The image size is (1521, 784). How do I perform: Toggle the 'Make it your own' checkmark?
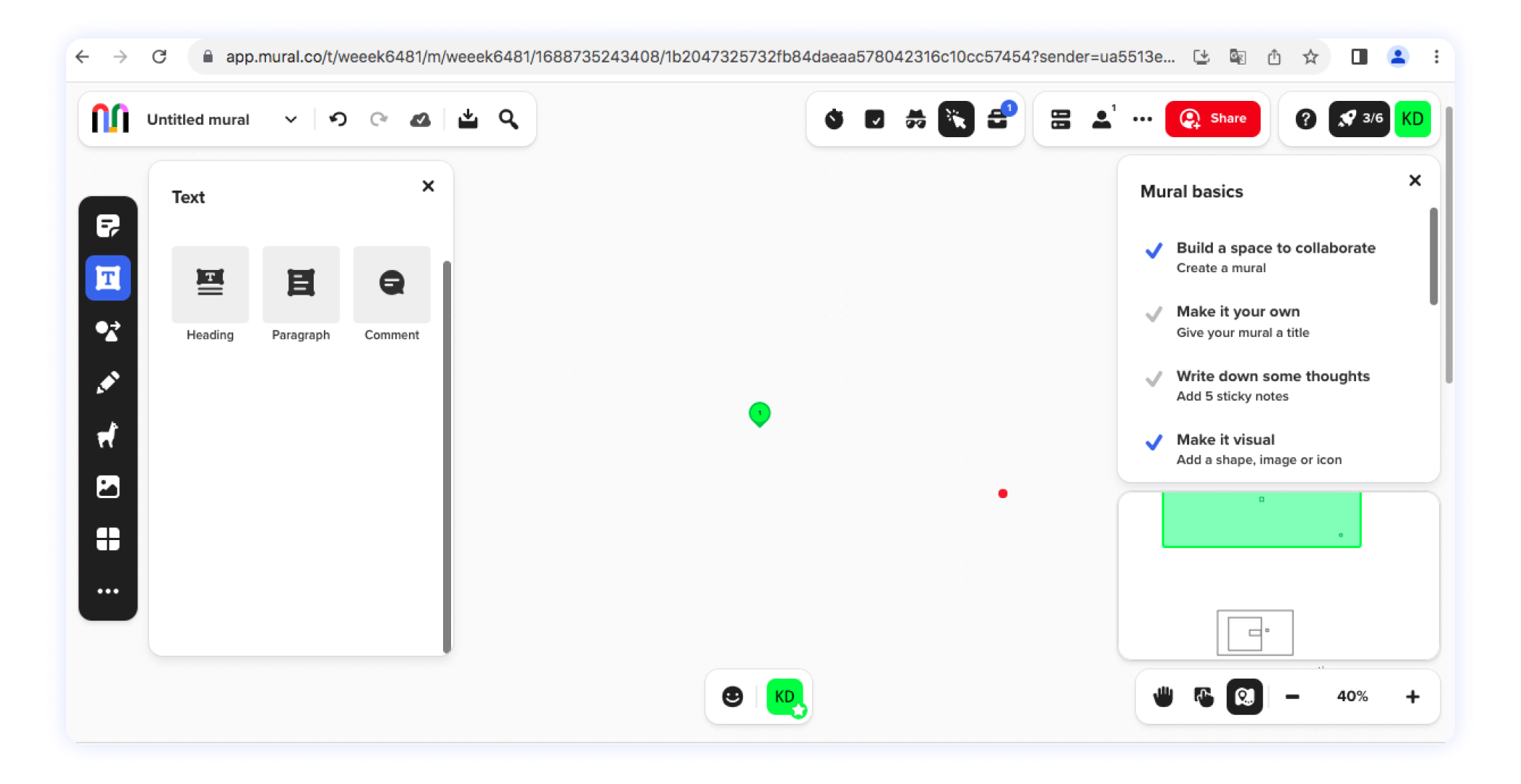click(1153, 314)
